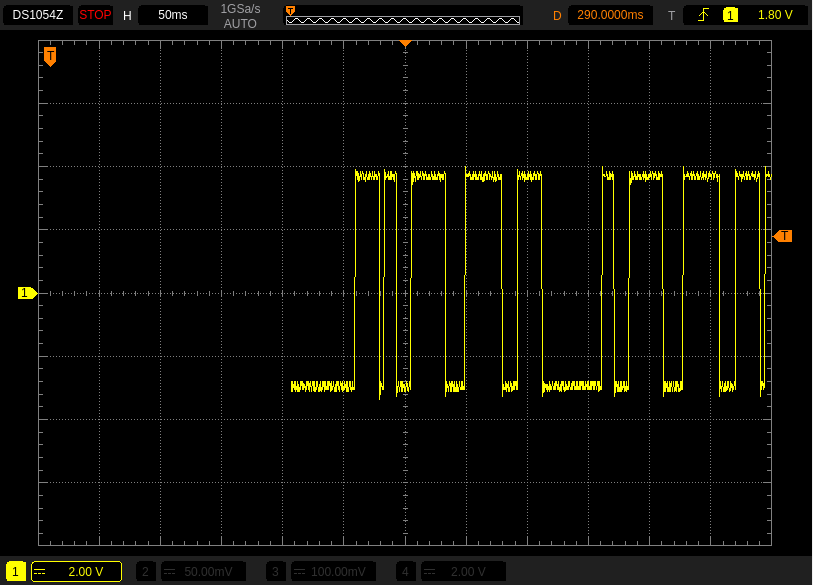This screenshot has height=585, width=813.
Task: Click the trigger source channel 1 badge
Action: point(730,16)
